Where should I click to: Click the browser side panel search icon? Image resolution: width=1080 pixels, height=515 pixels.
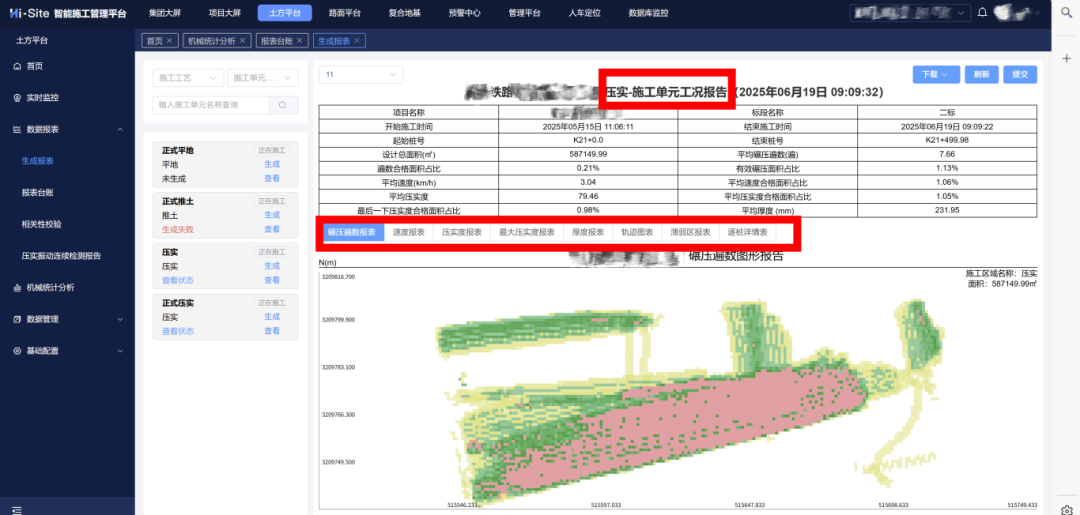point(1066,13)
